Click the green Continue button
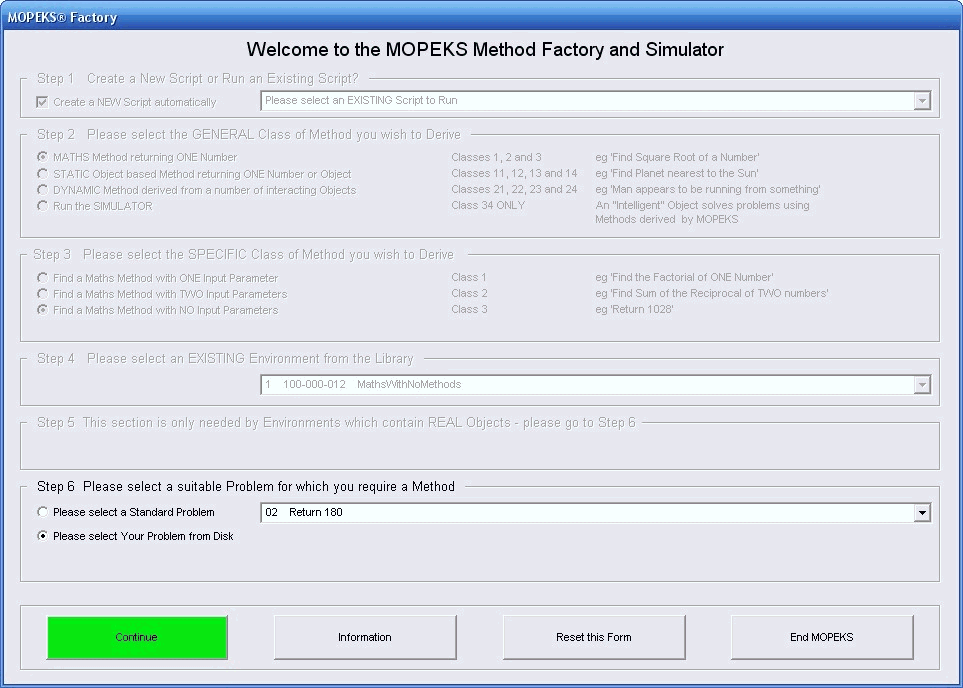 click(137, 637)
